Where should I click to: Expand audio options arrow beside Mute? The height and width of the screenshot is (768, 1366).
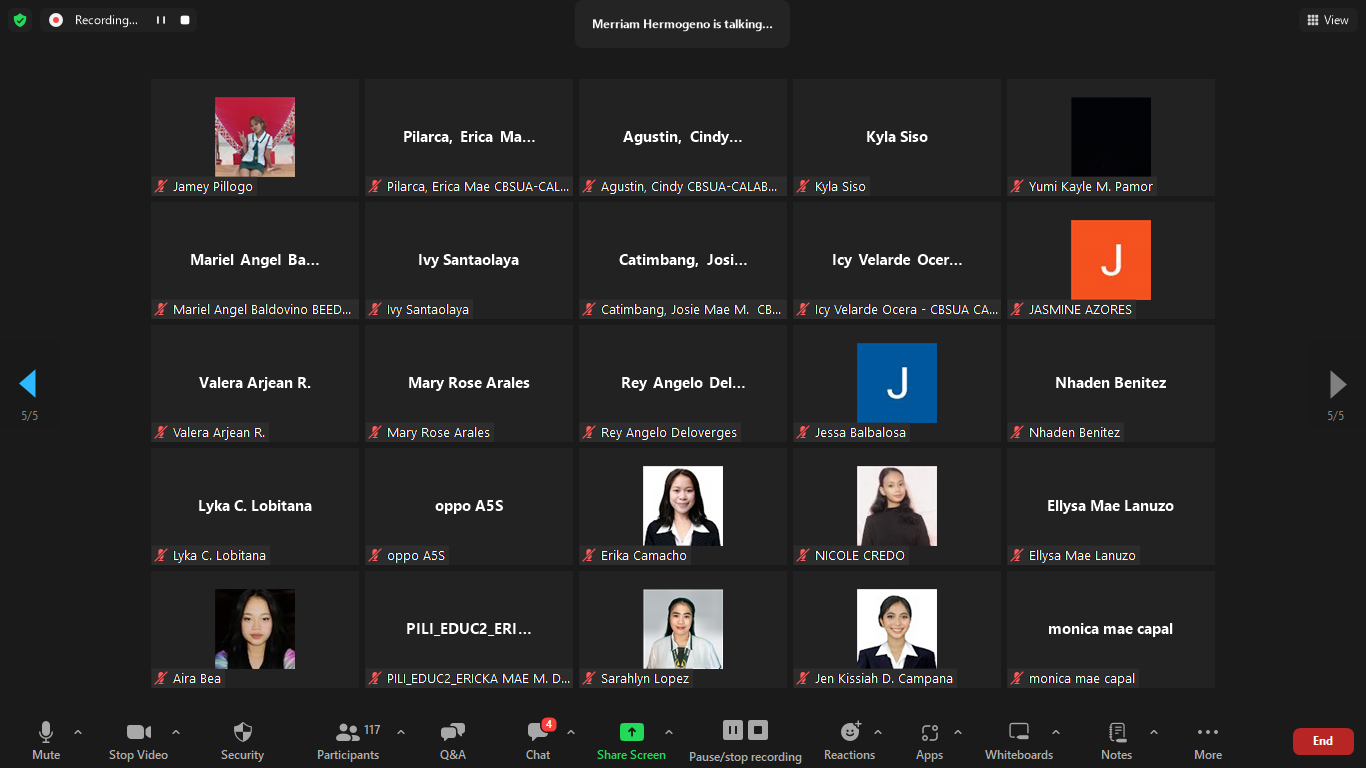click(x=78, y=732)
